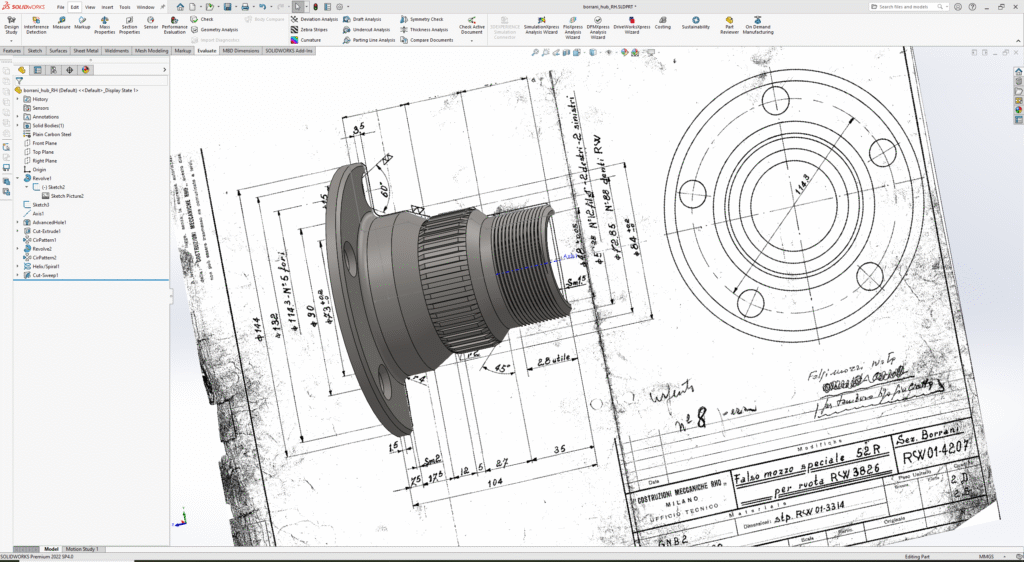Screen dimensions: 1024x562
Task: Open Parting Line Analysis
Action: pyautogui.click(x=369, y=40)
